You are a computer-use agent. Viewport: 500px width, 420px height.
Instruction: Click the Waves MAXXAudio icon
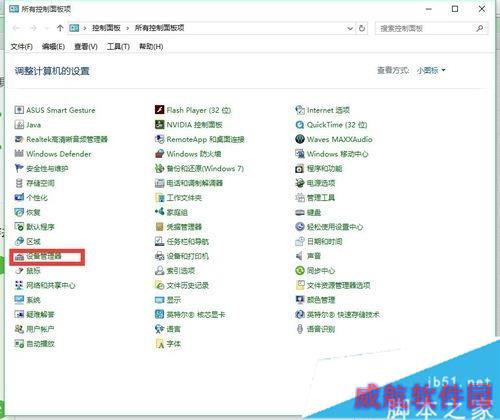pos(300,139)
